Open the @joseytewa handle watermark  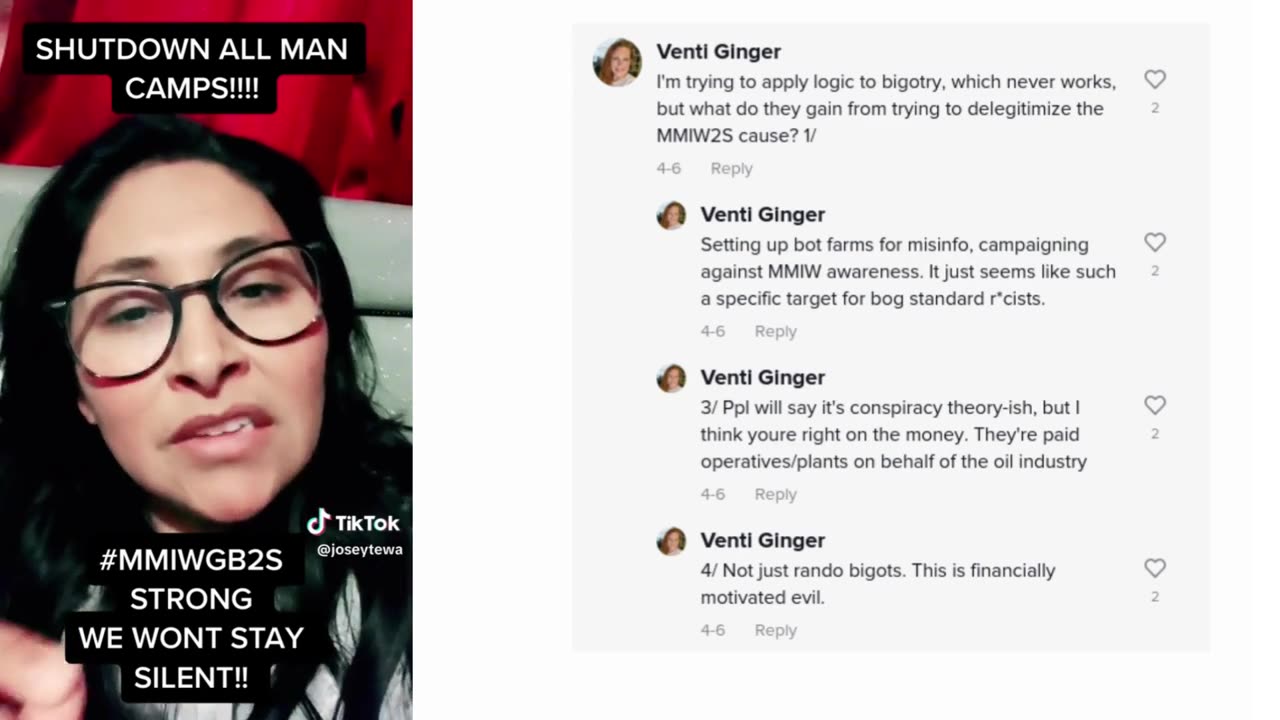pyautogui.click(x=359, y=549)
